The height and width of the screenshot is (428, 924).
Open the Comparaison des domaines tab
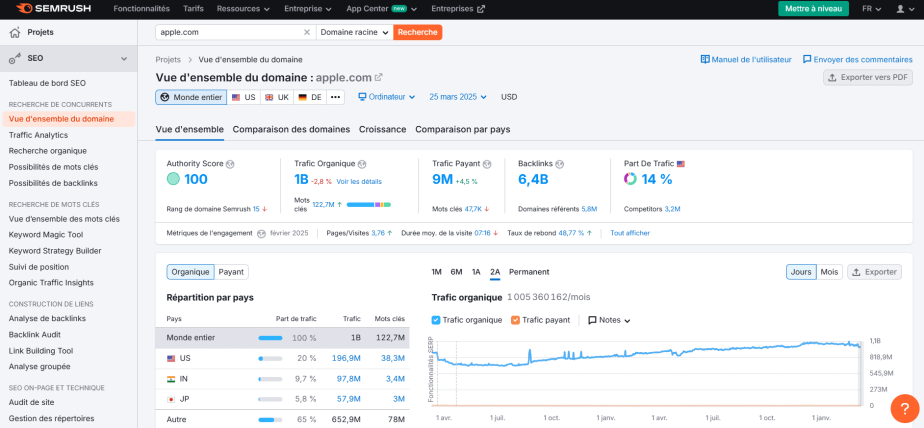[291, 129]
